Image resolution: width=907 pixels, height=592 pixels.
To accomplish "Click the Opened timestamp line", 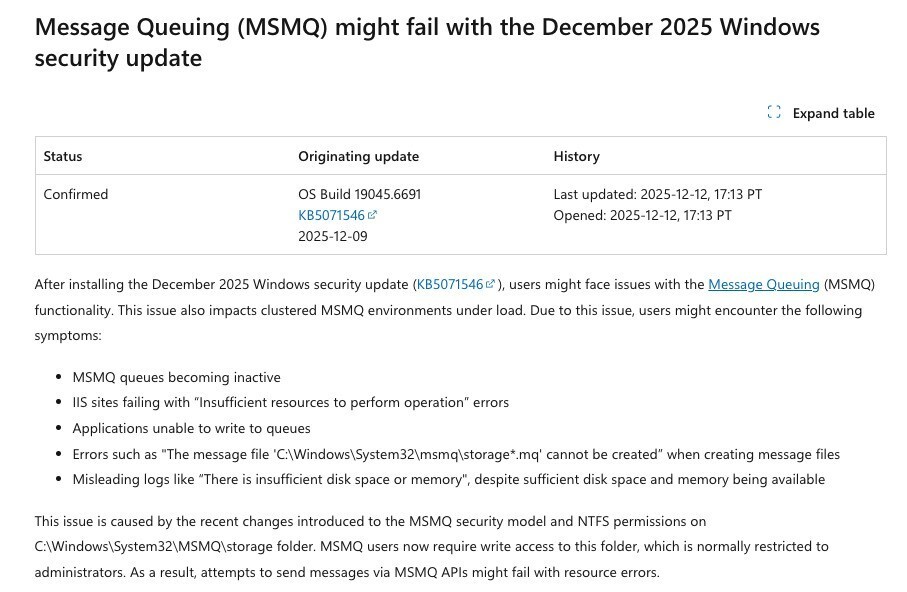I will coord(642,215).
